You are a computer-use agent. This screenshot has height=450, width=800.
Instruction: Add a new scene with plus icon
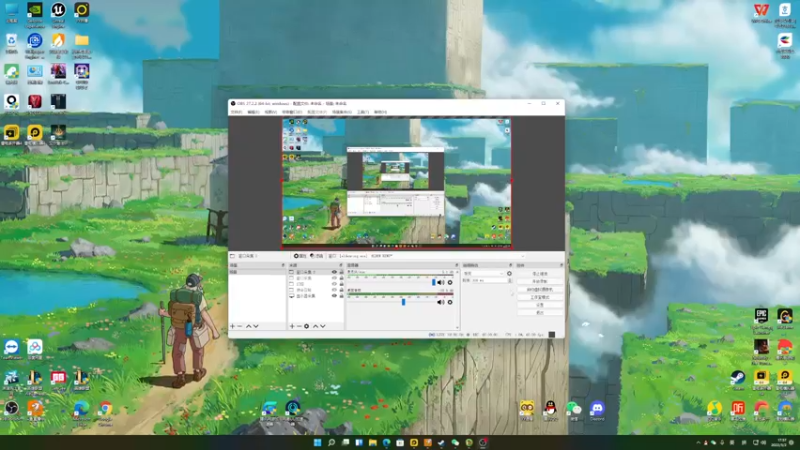click(232, 326)
